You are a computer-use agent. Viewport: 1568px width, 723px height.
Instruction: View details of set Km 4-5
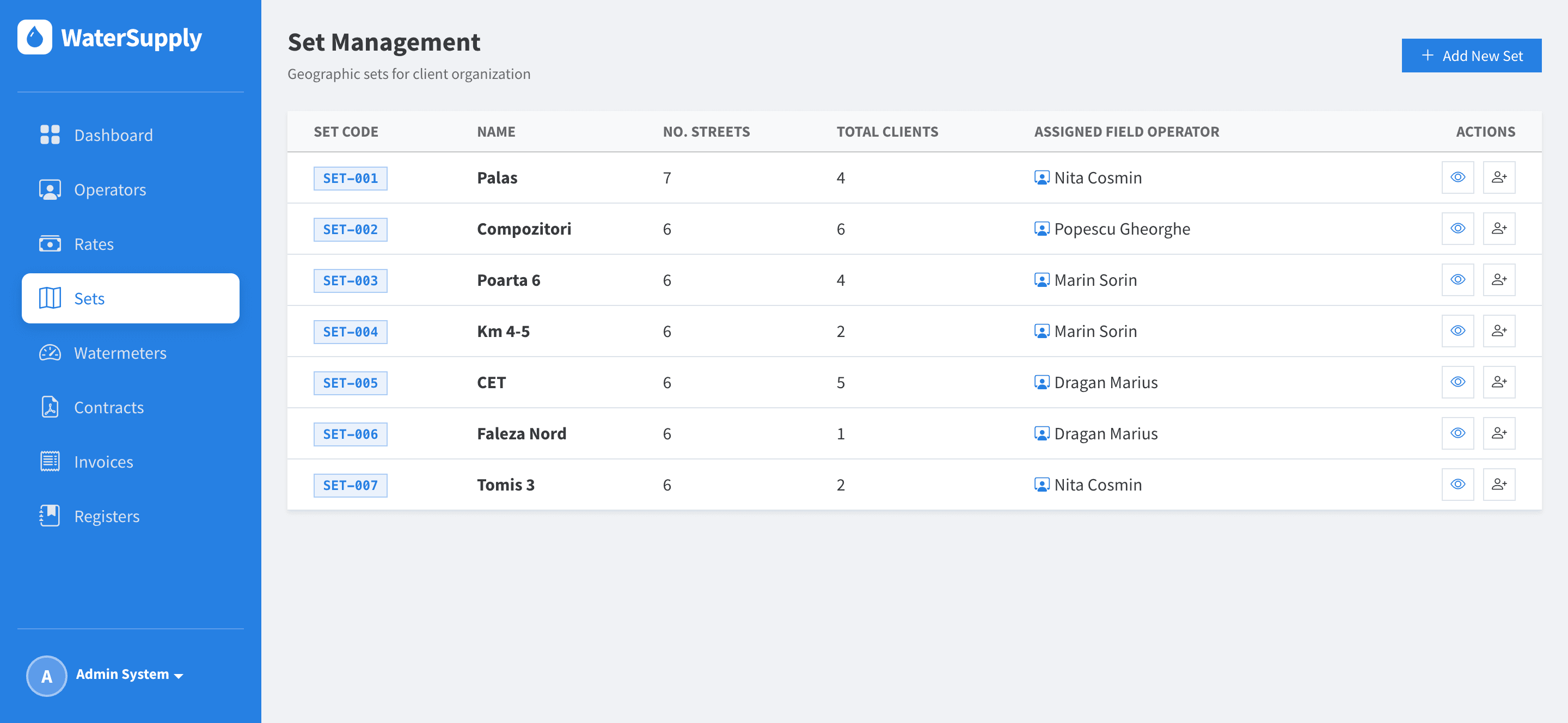[1457, 330]
